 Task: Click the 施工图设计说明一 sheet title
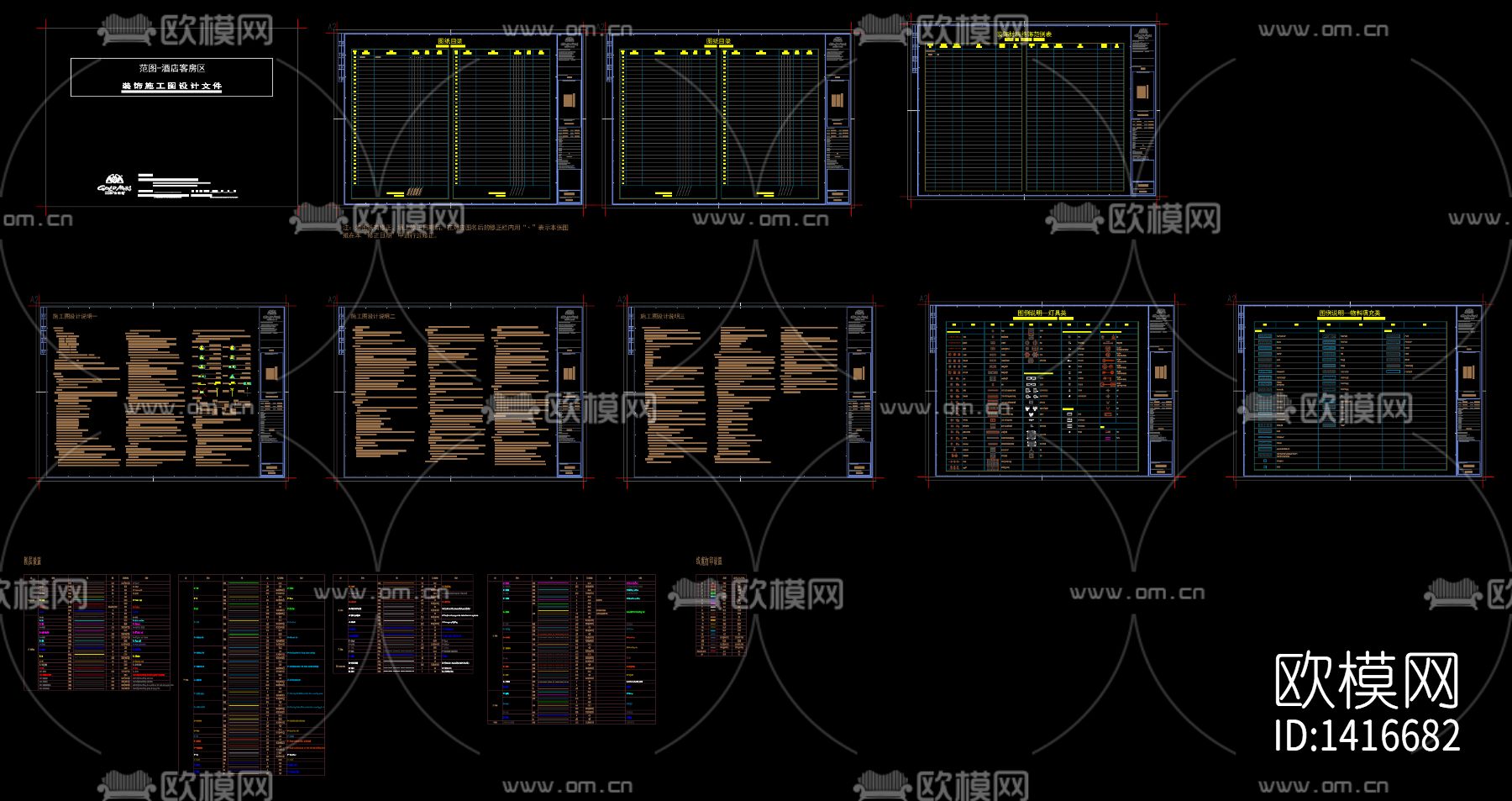pos(75,317)
